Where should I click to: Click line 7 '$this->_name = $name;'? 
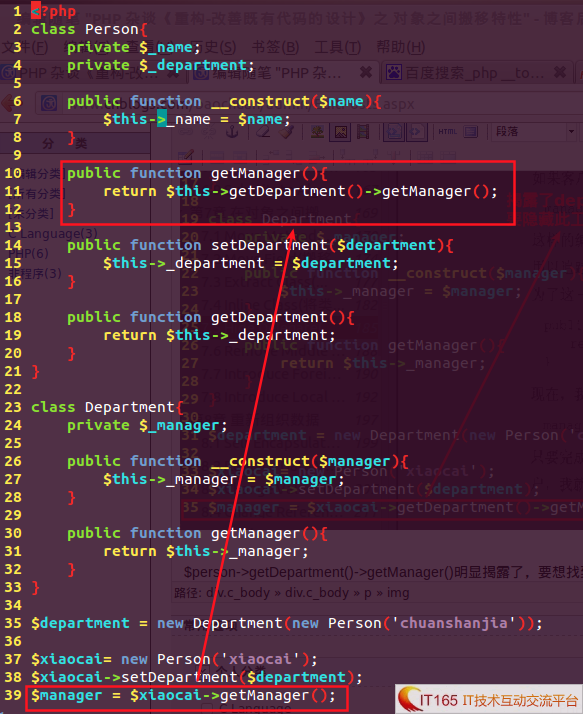[196, 119]
